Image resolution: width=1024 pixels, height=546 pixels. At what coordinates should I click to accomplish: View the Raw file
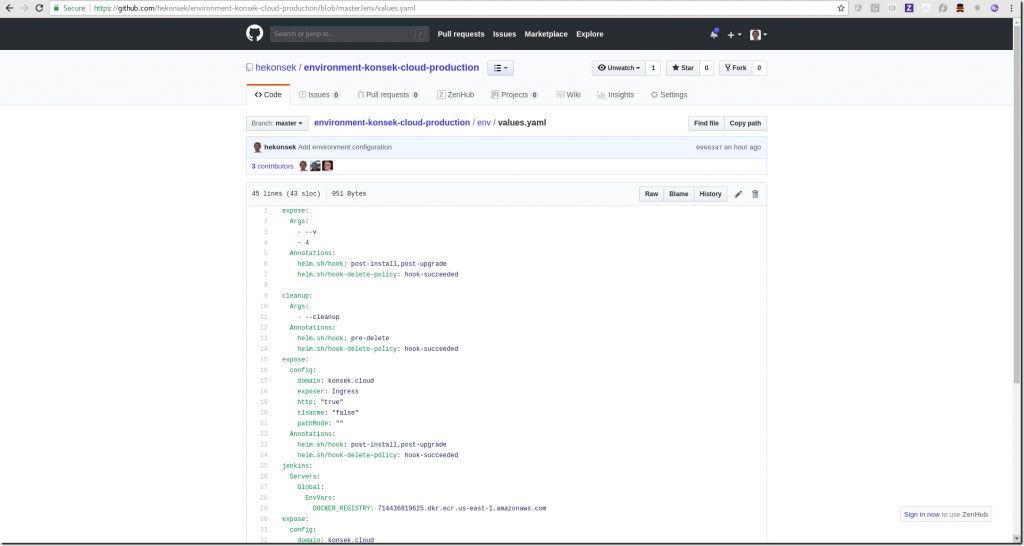651,194
